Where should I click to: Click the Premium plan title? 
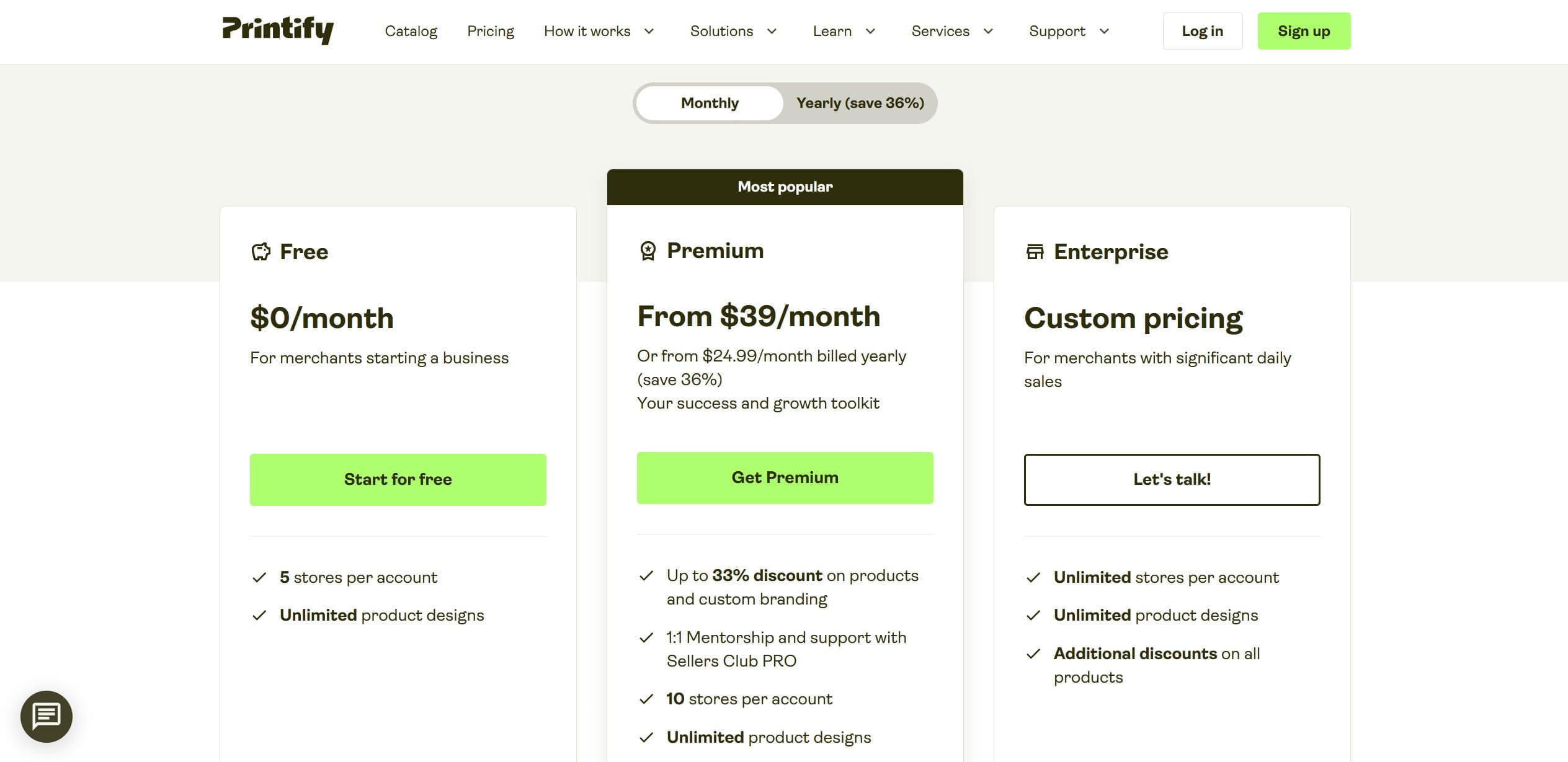click(715, 250)
